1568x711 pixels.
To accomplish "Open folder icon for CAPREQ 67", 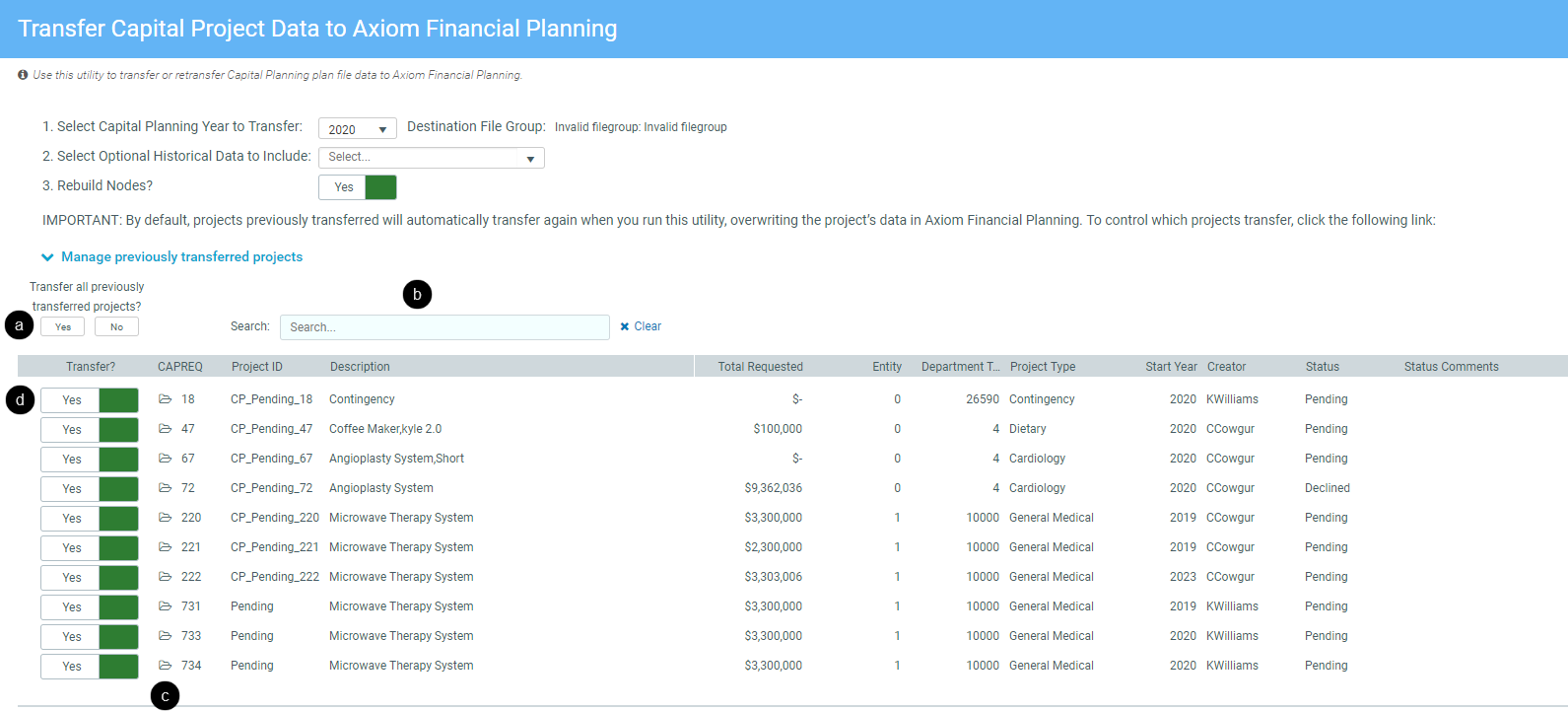I will point(166,459).
